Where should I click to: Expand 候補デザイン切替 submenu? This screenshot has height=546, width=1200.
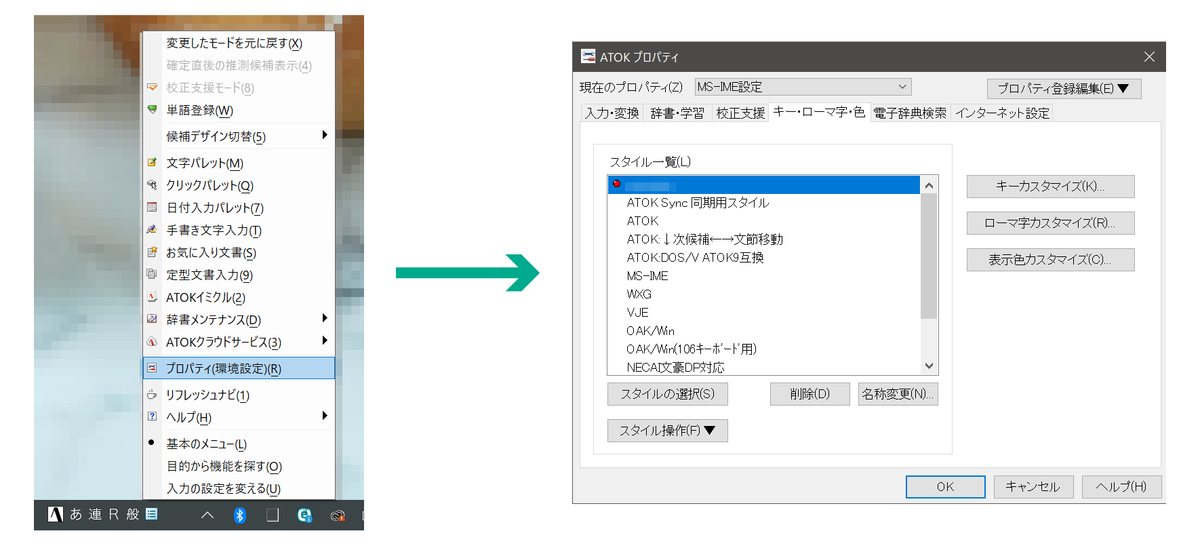tap(324, 135)
